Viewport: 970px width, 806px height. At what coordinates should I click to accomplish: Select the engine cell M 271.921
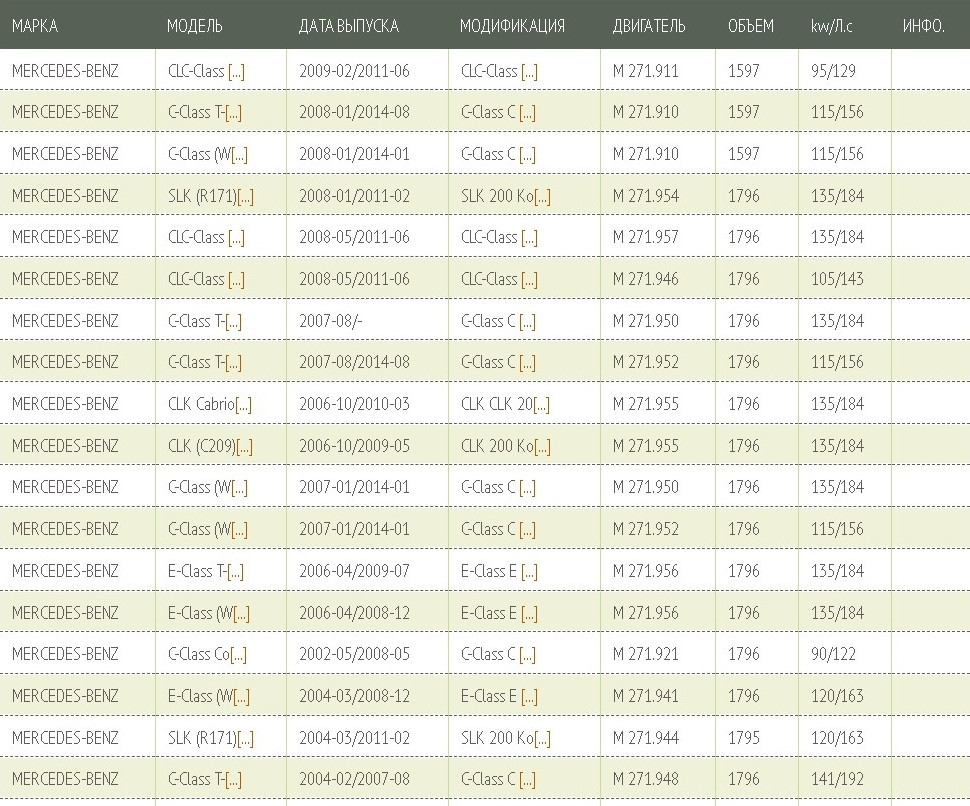(645, 654)
